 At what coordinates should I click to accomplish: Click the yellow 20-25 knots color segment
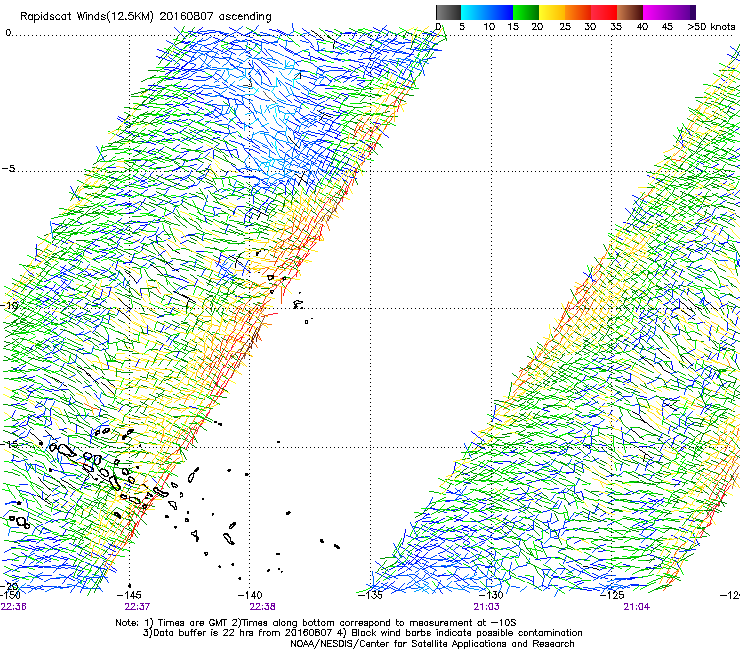point(552,12)
